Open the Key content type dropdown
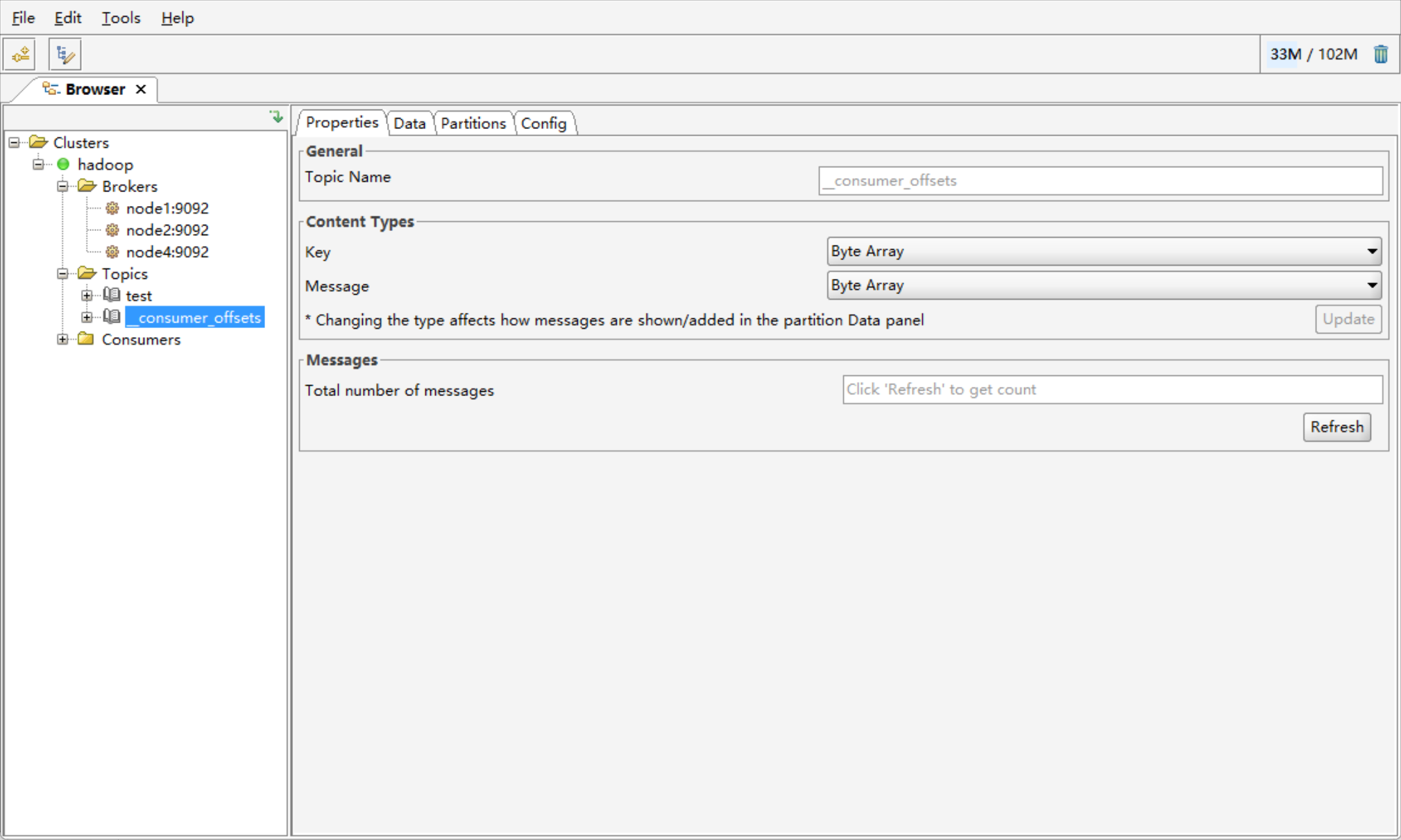 point(1103,251)
